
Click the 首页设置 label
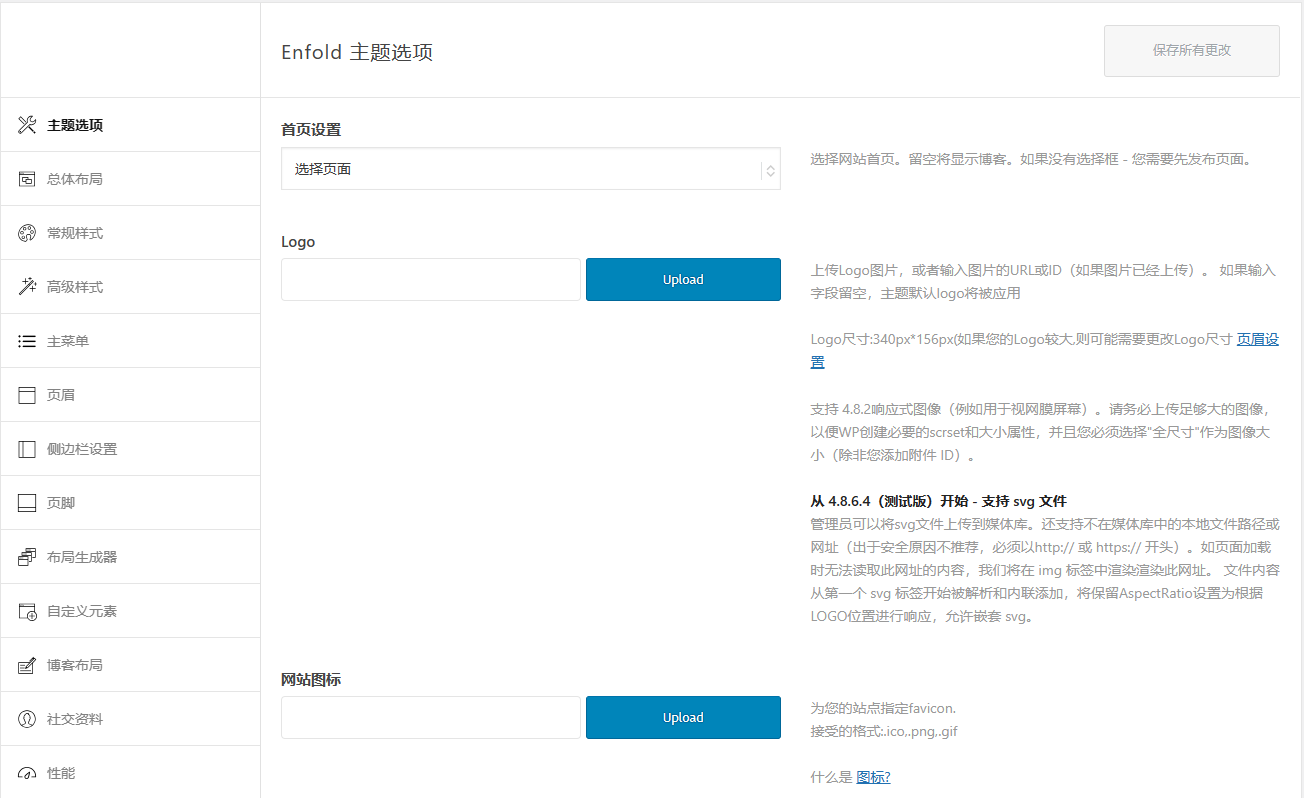[311, 130]
